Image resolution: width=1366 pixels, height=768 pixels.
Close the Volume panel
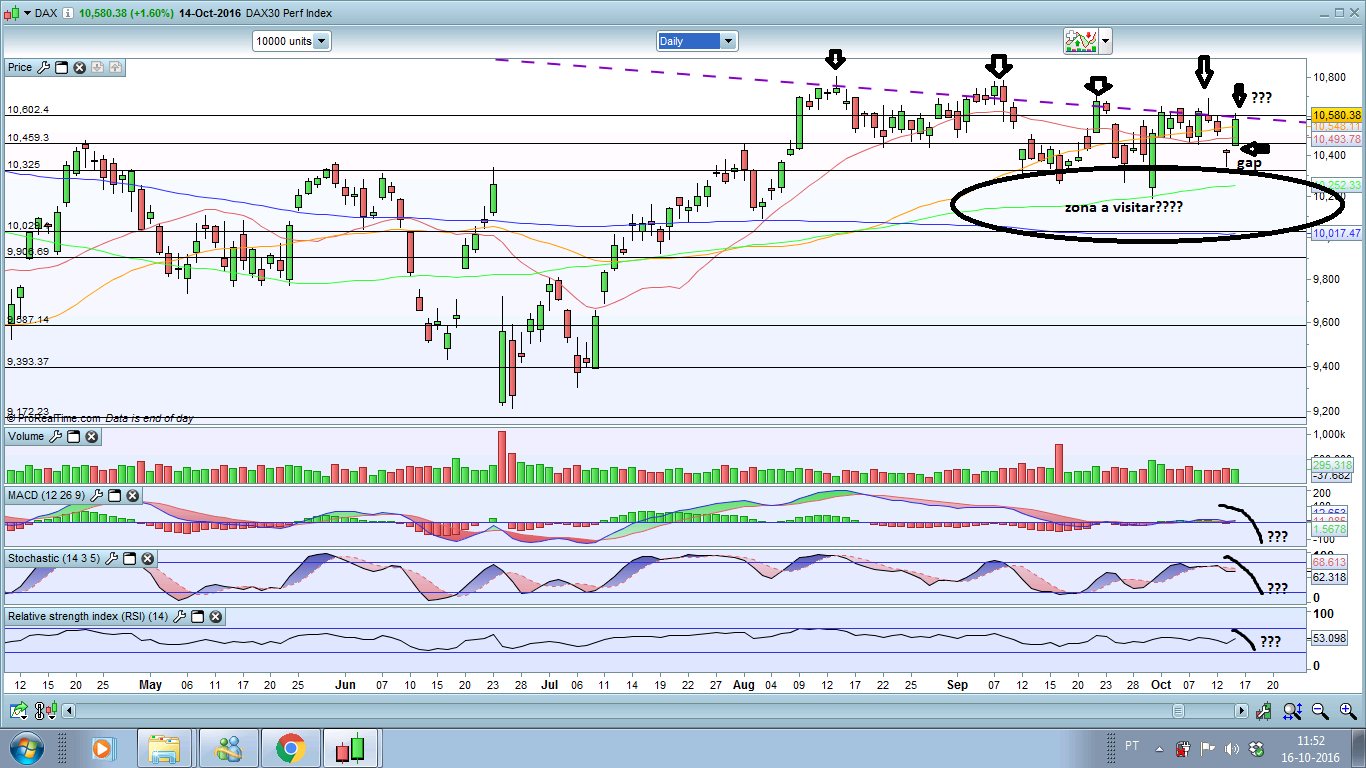(91, 437)
